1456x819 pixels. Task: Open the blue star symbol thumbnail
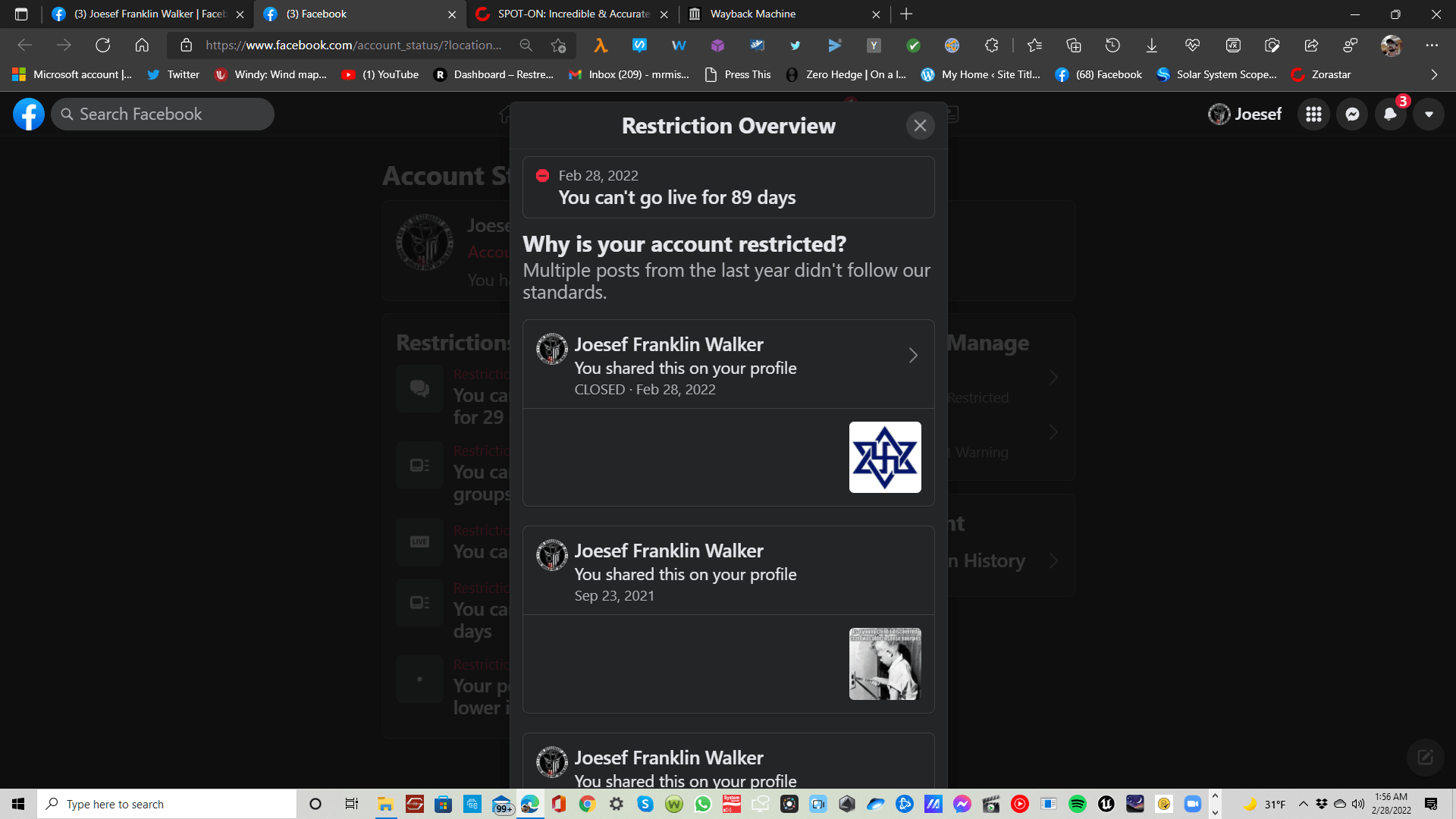[x=885, y=457]
